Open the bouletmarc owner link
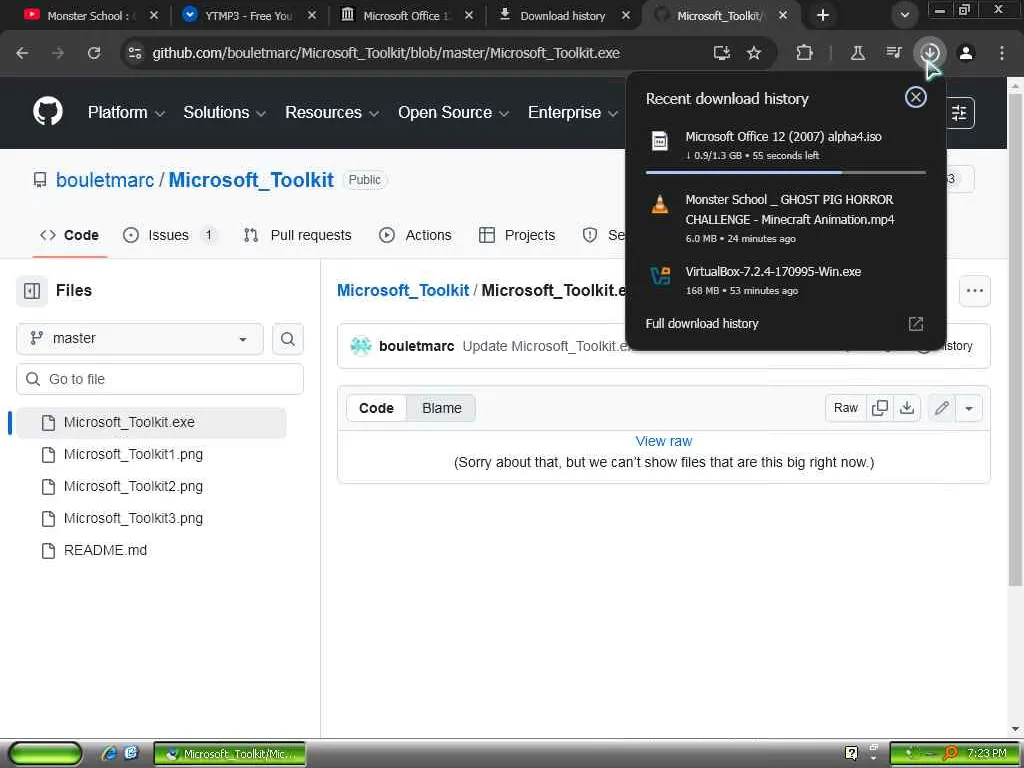The width and height of the screenshot is (1024, 768). (x=104, y=180)
